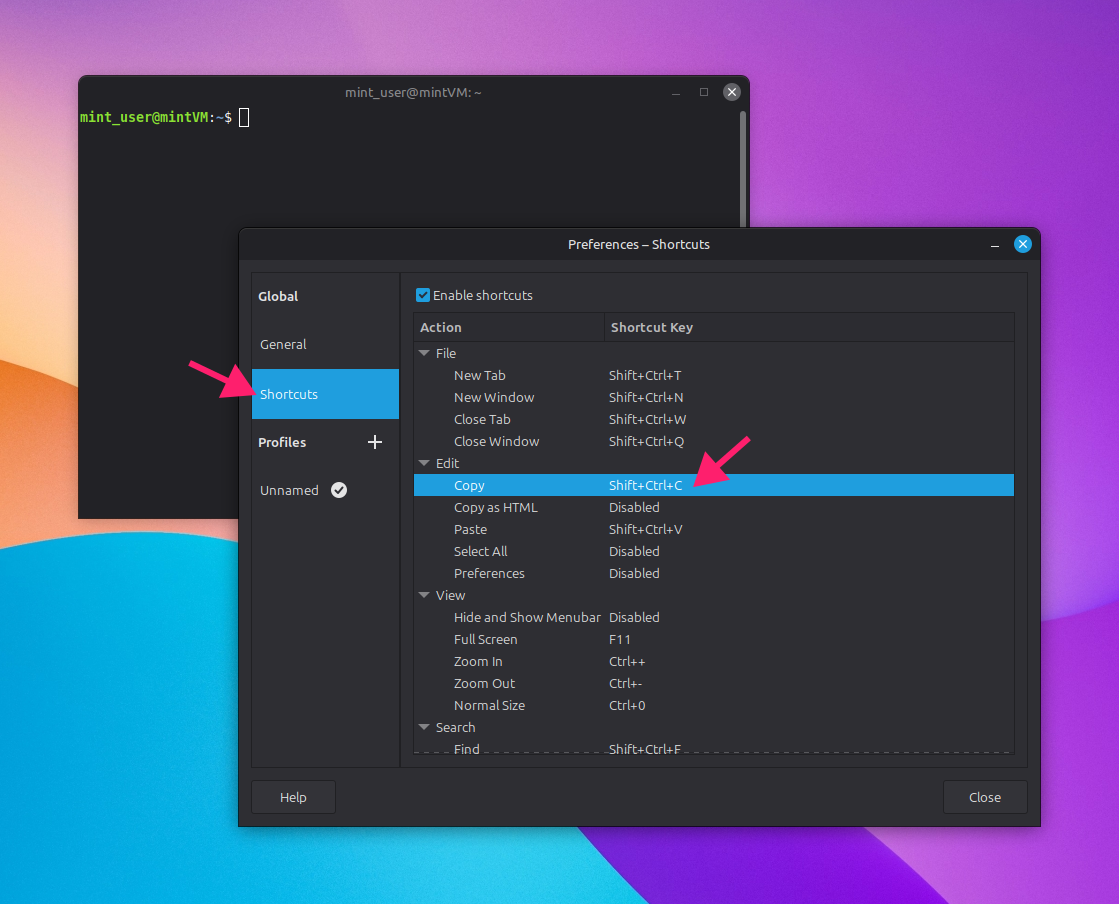Maximize the mint_user@mintVM terminal window
This screenshot has height=904, width=1119.
point(704,92)
